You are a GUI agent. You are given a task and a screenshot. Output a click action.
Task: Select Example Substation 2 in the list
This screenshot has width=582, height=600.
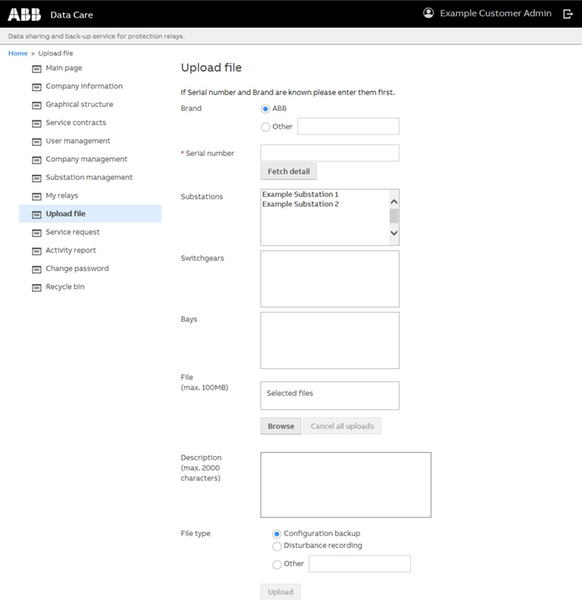pyautogui.click(x=300, y=204)
